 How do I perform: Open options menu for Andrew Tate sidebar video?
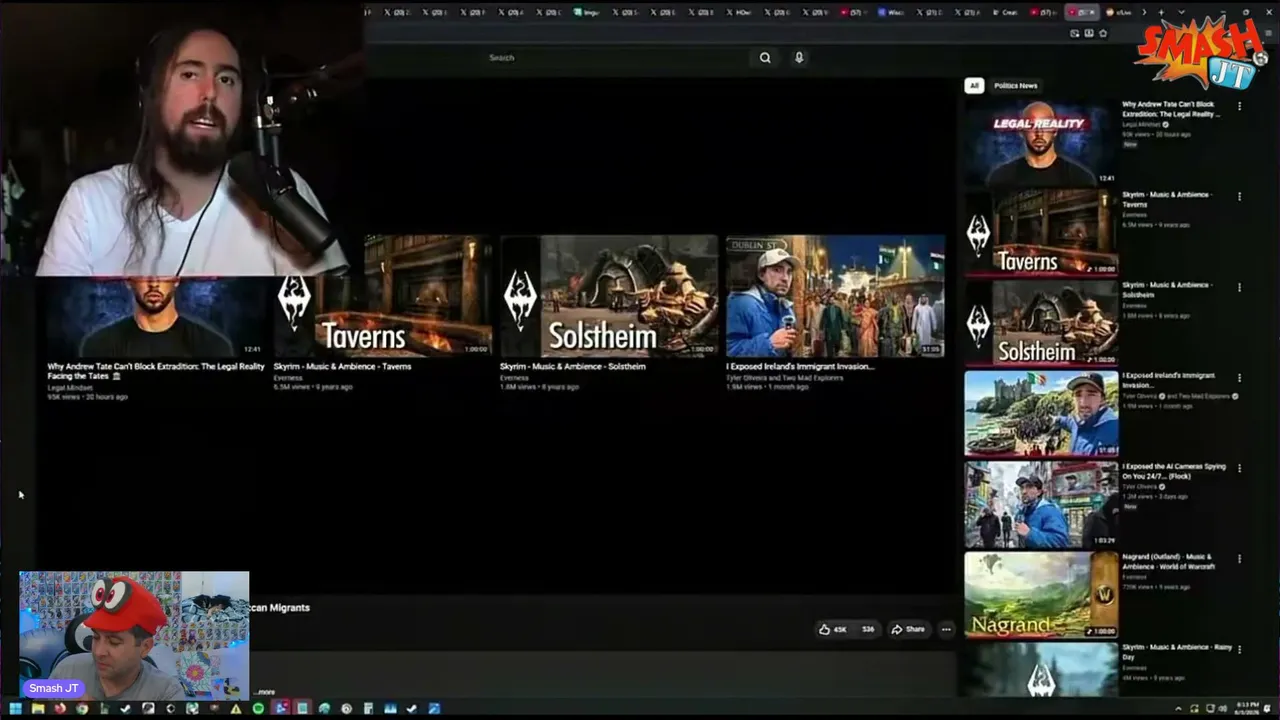(1239, 106)
